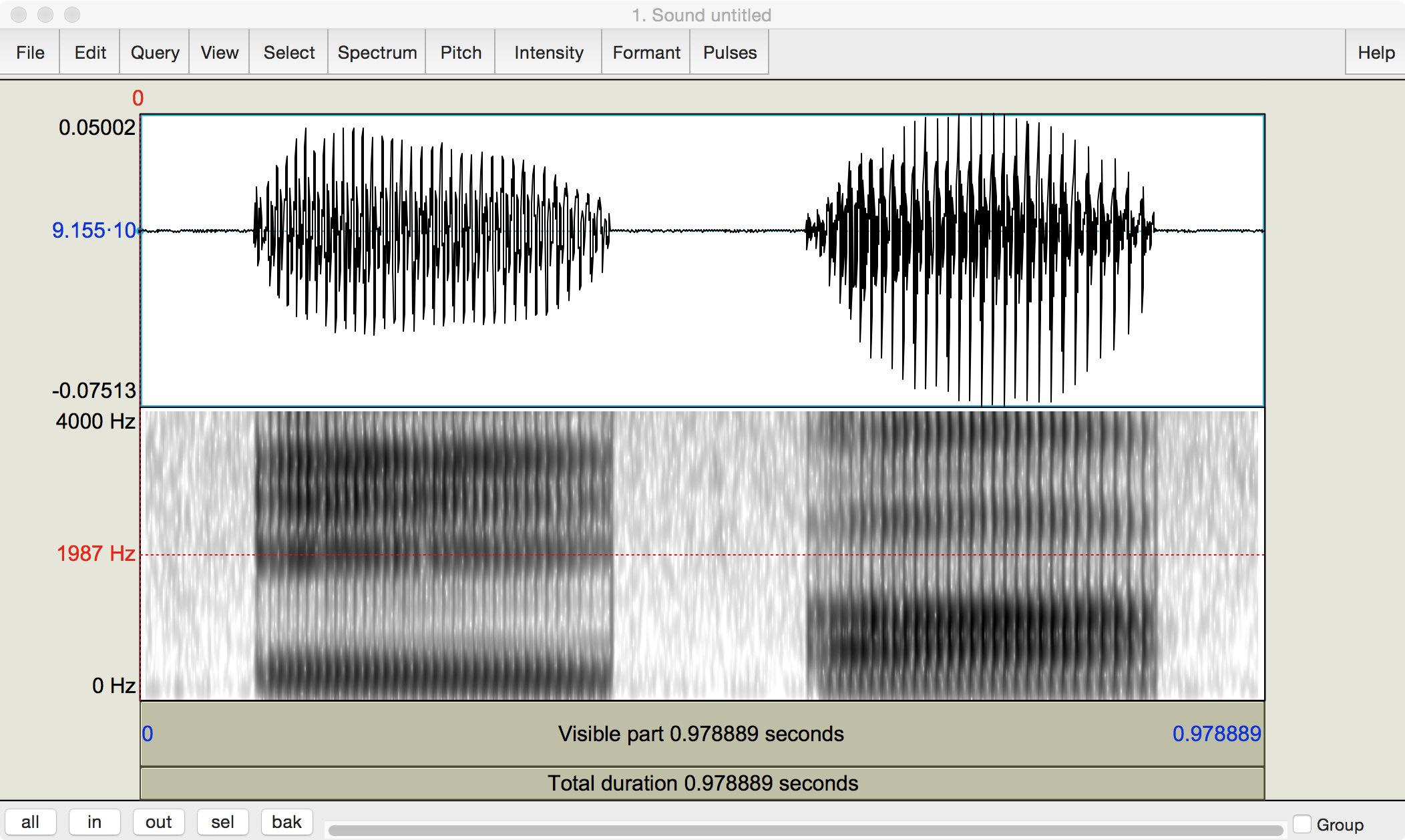Open the Spectrum menu
The height and width of the screenshot is (840, 1405).
point(377,52)
